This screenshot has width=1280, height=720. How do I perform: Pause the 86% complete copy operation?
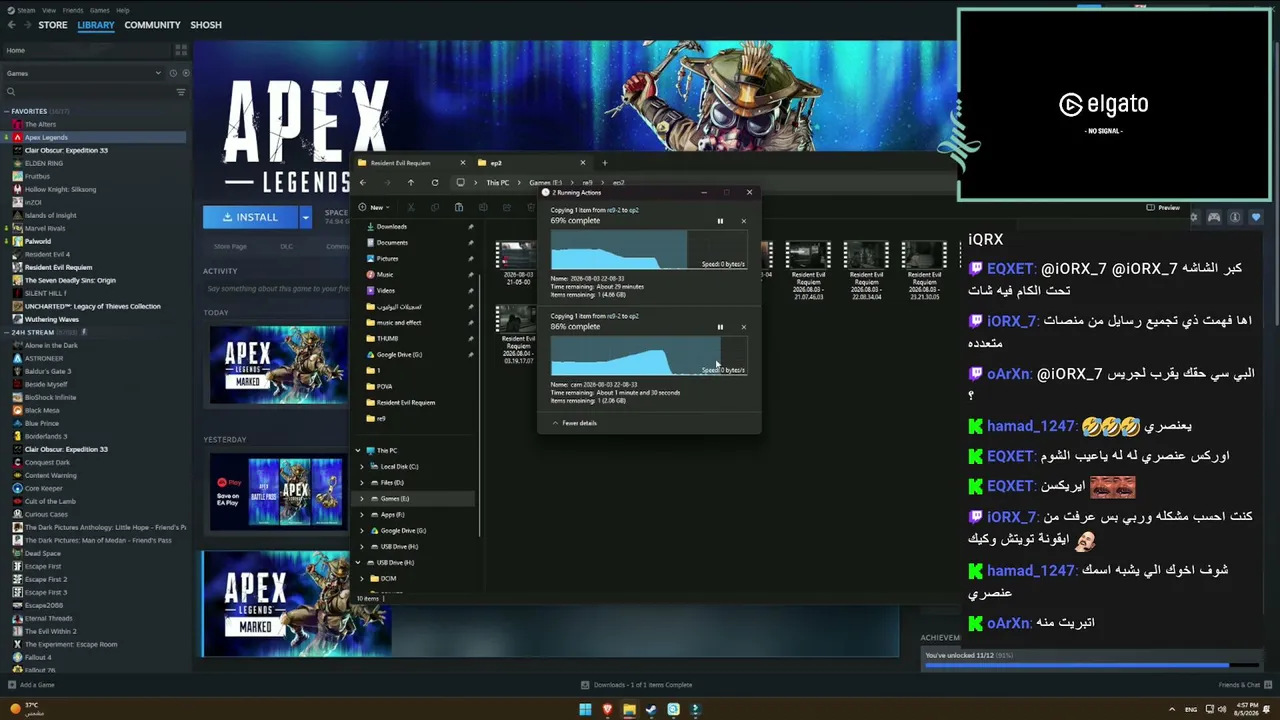(x=720, y=327)
